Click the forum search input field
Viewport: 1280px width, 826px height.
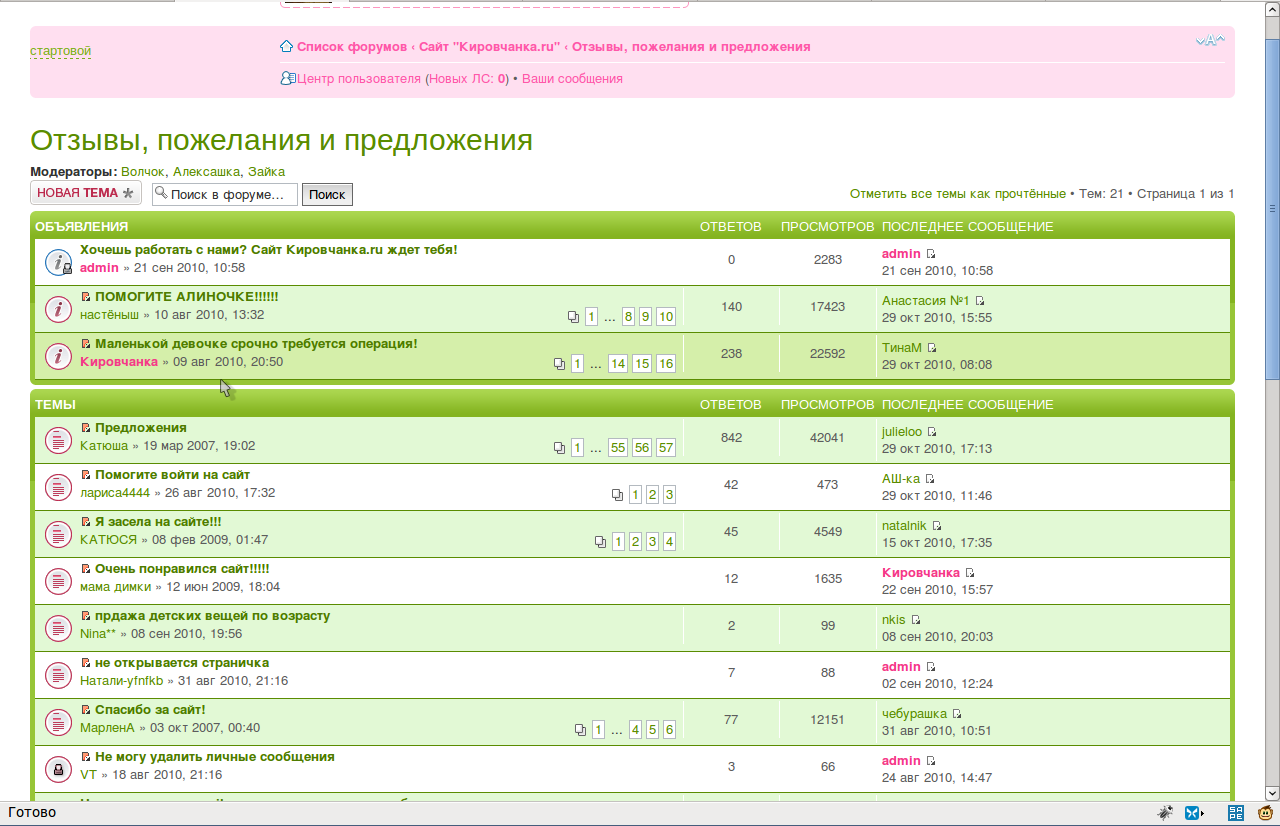click(x=231, y=195)
